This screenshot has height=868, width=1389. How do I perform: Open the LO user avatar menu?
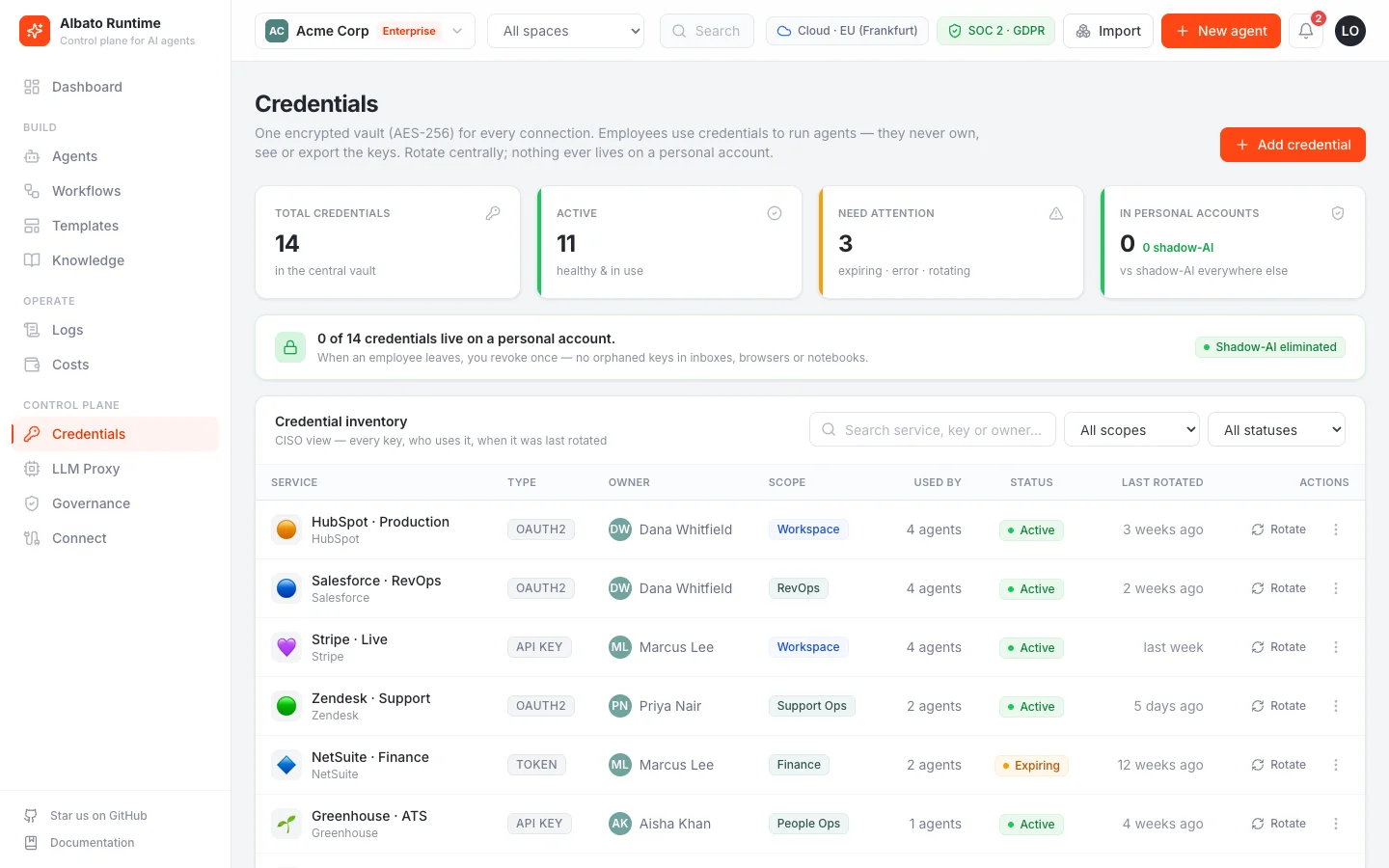pyautogui.click(x=1350, y=31)
